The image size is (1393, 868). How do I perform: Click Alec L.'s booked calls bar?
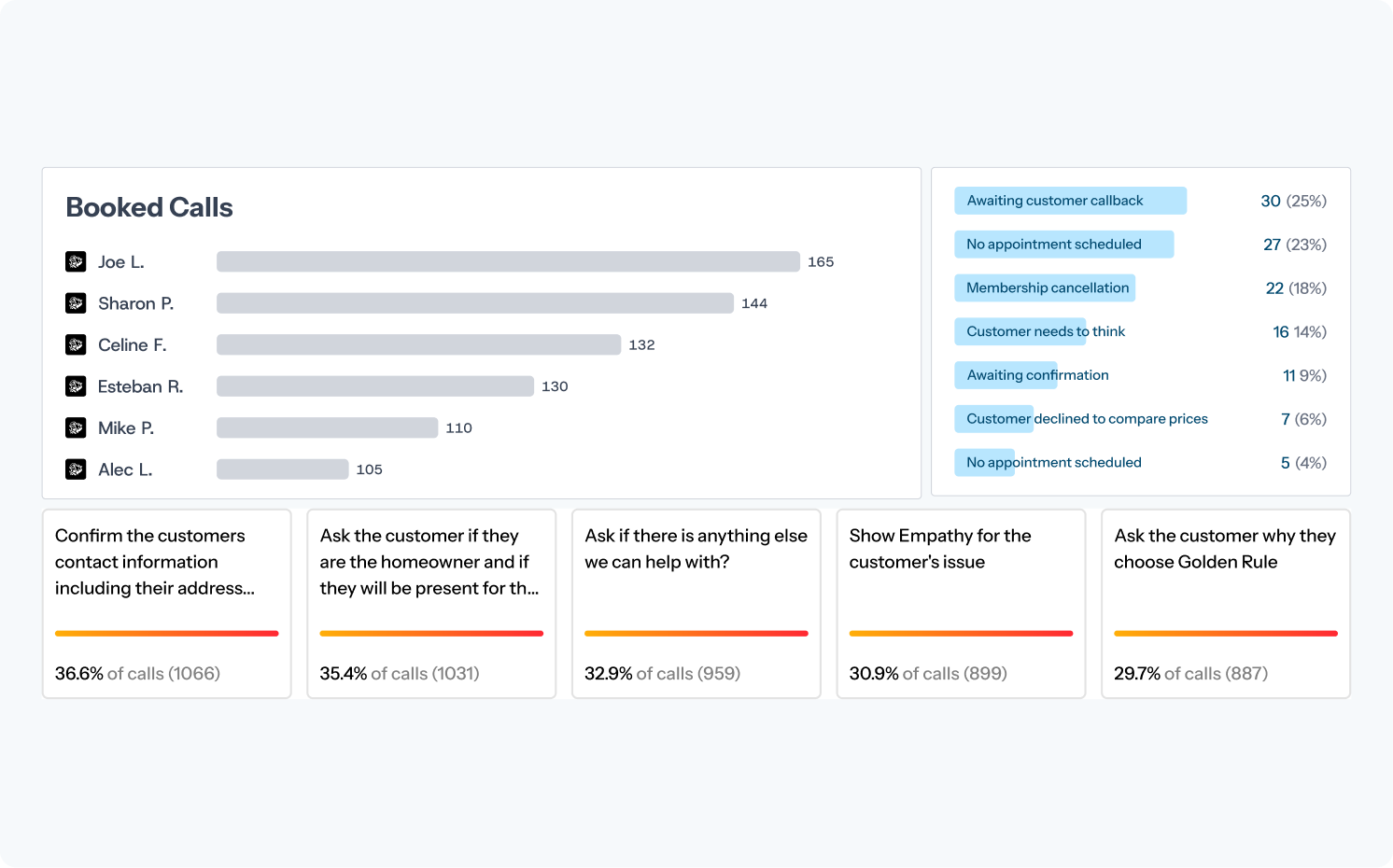coord(282,469)
